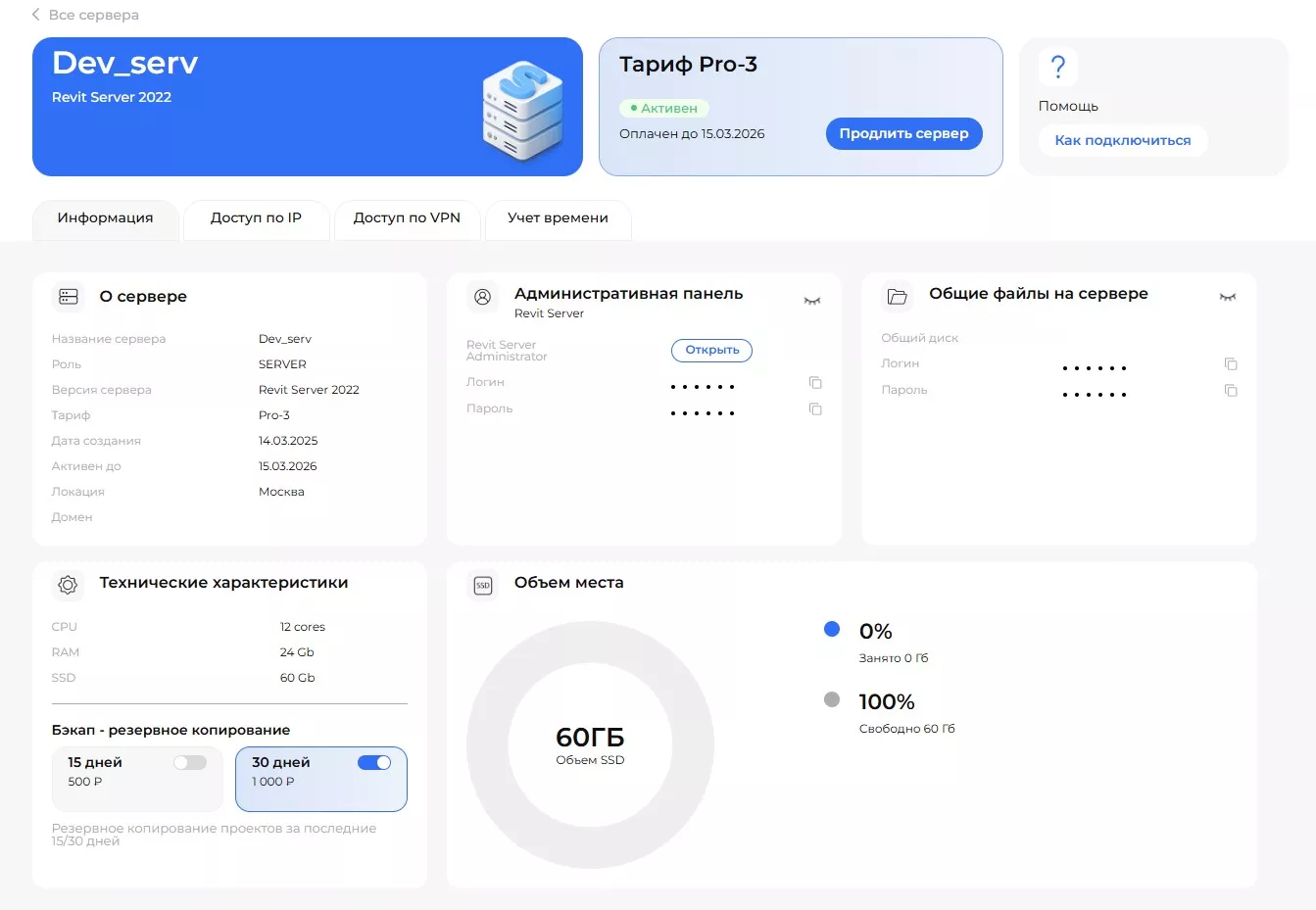The width and height of the screenshot is (1316, 910).
Task: Switch to the Доступ по IP tab
Action: click(256, 218)
